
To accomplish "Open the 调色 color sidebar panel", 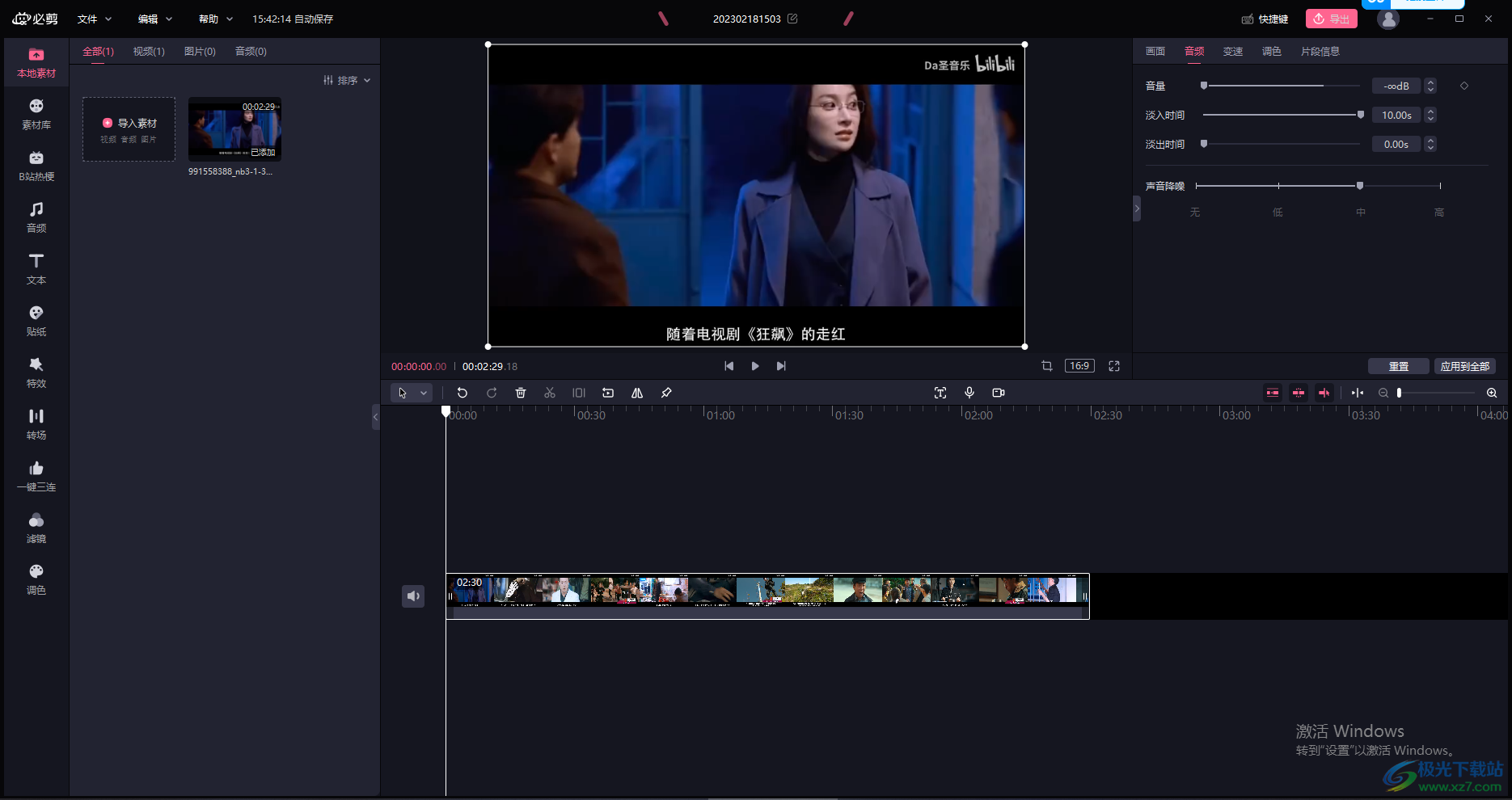I will (36, 580).
